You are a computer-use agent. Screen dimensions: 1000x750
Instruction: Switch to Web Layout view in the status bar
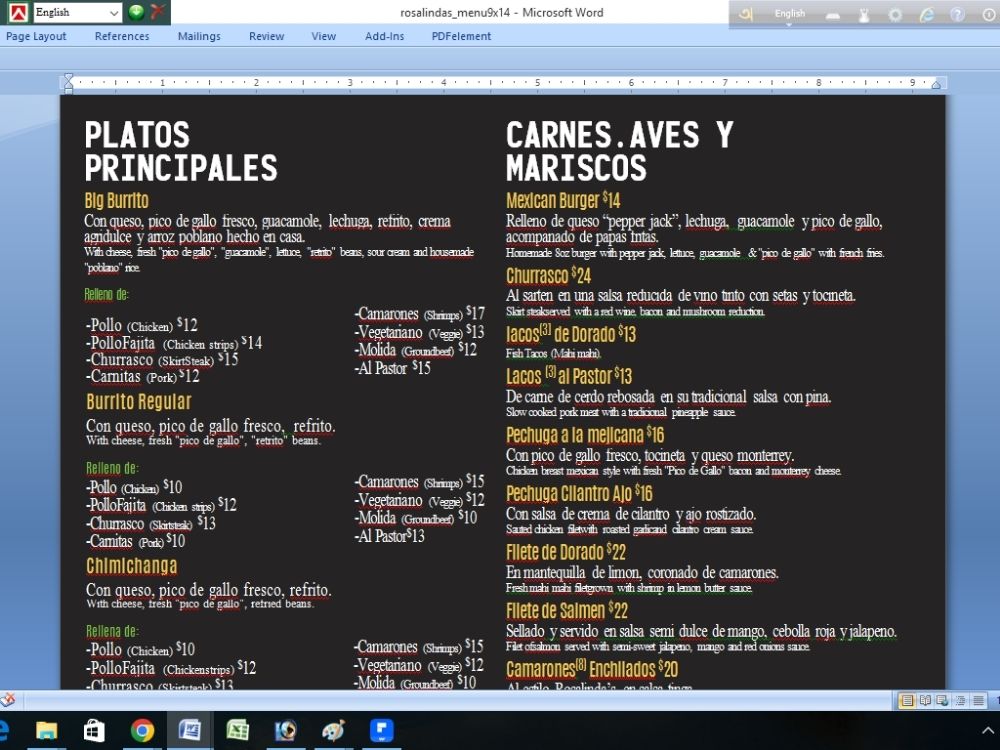942,701
